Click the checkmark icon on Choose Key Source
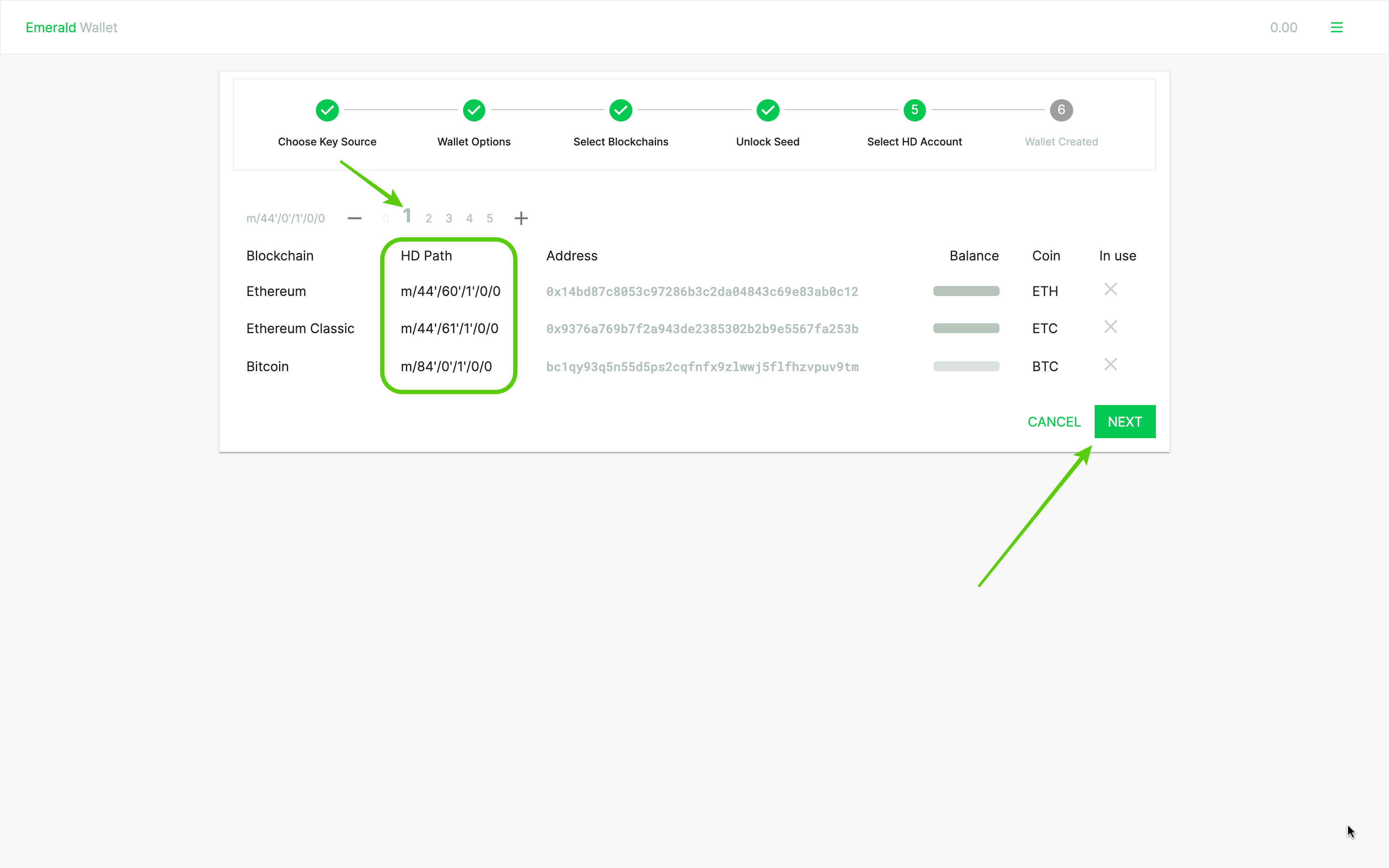 pos(327,110)
